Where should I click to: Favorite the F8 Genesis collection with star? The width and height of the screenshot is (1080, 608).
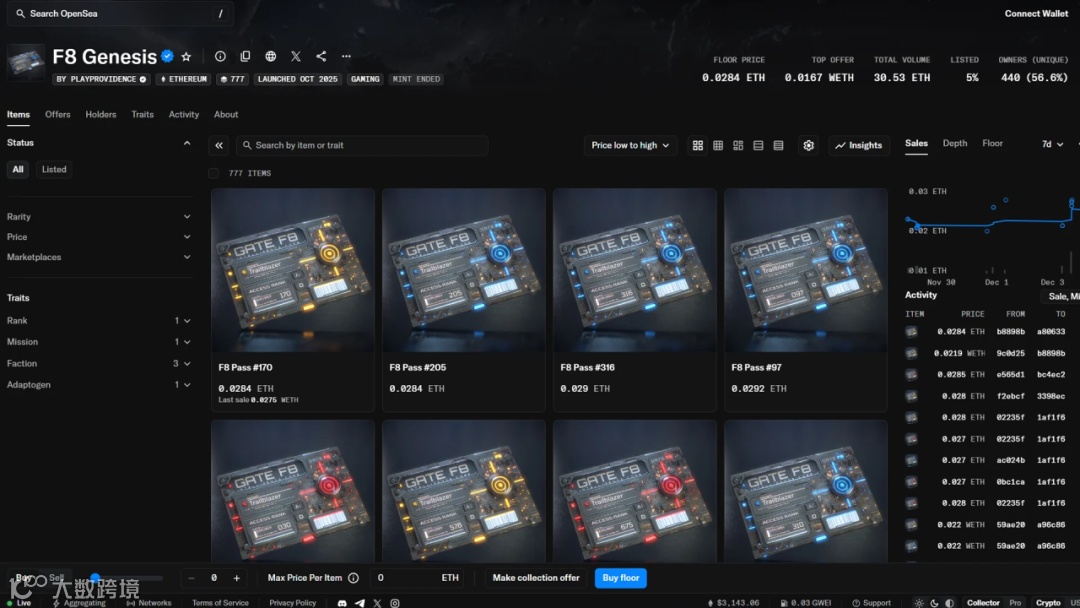[x=186, y=57]
